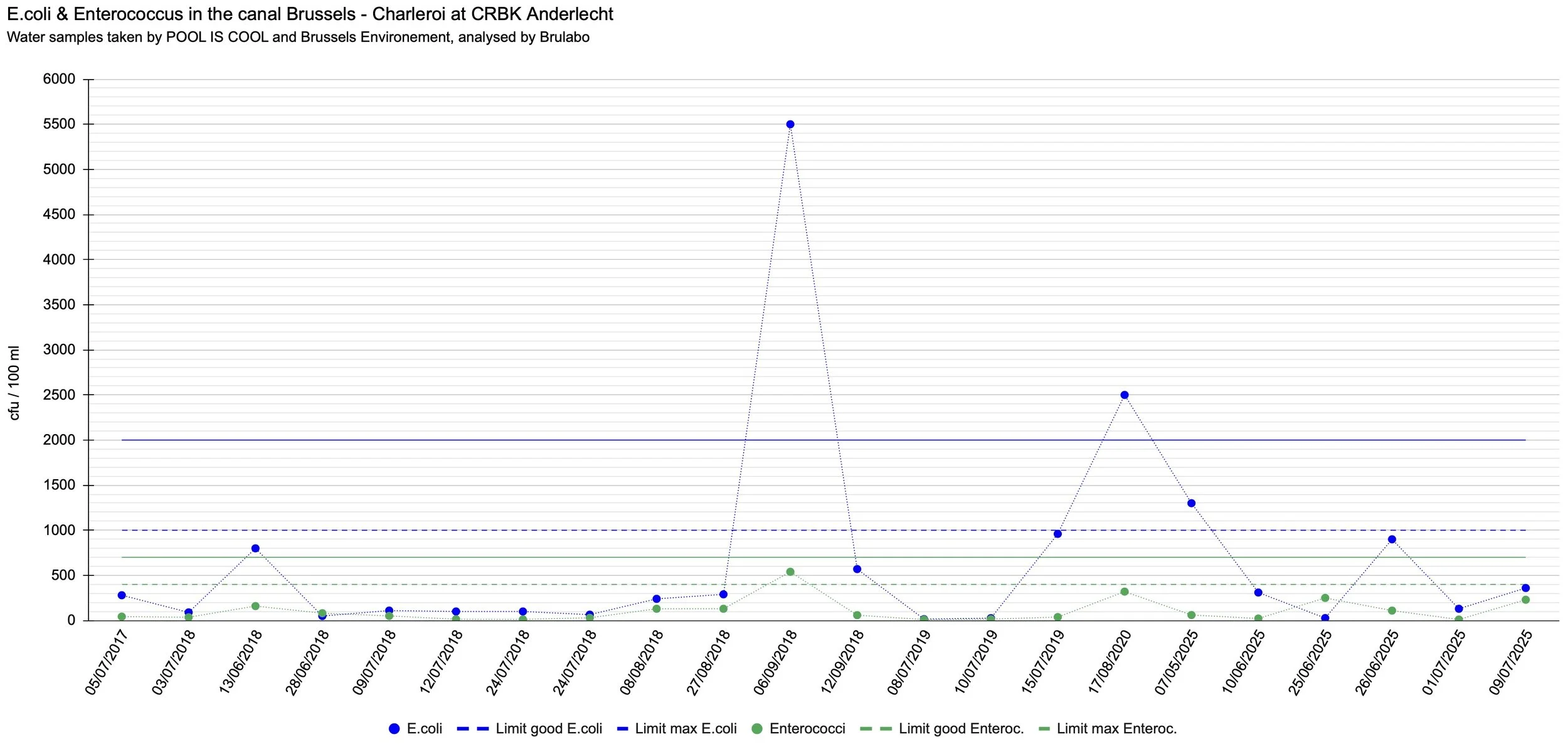
Task: Click the E.coli point on 27/08/2018
Action: pyautogui.click(x=723, y=594)
